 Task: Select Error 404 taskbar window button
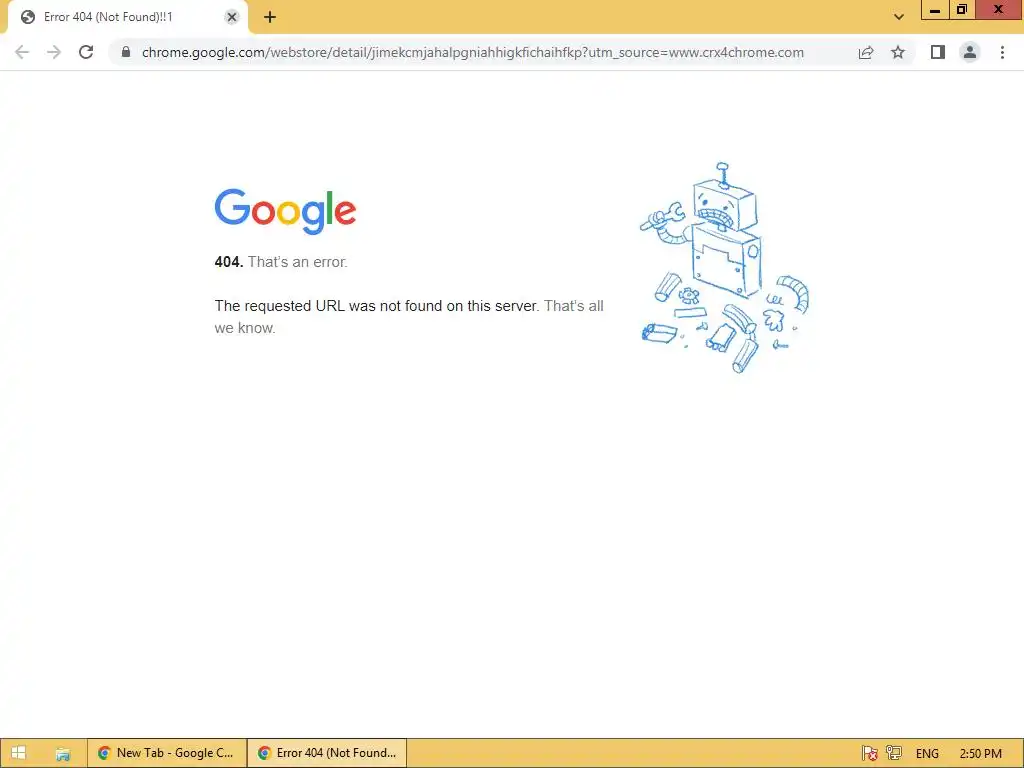tap(327, 753)
